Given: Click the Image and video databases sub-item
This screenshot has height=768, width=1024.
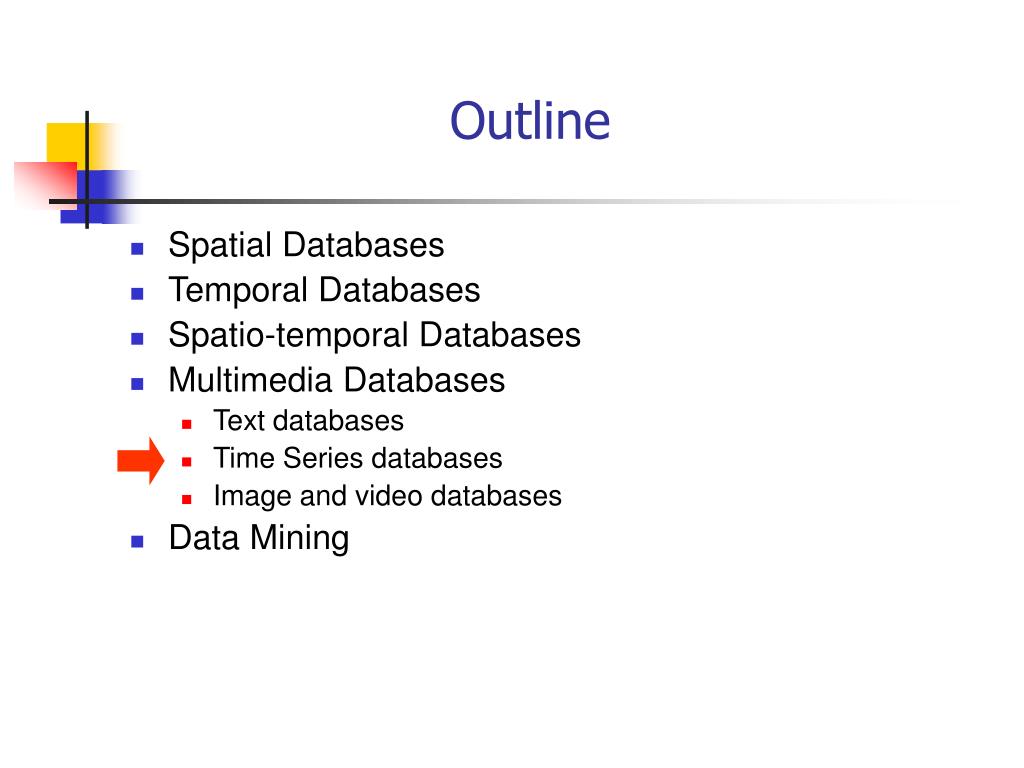Looking at the screenshot, I should (x=387, y=496).
